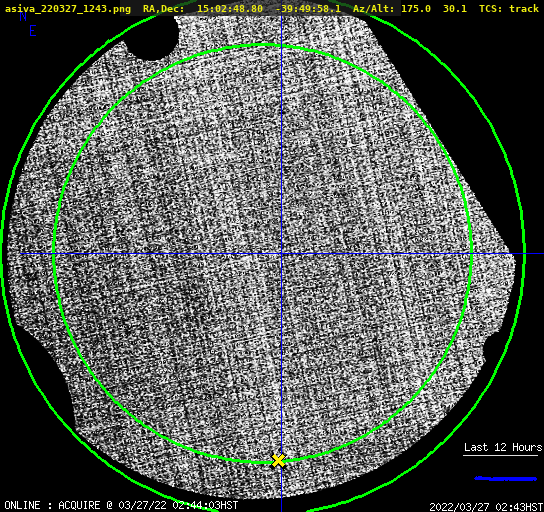Click the yellow X telescope position marker
544x512 pixels.
[278, 460]
